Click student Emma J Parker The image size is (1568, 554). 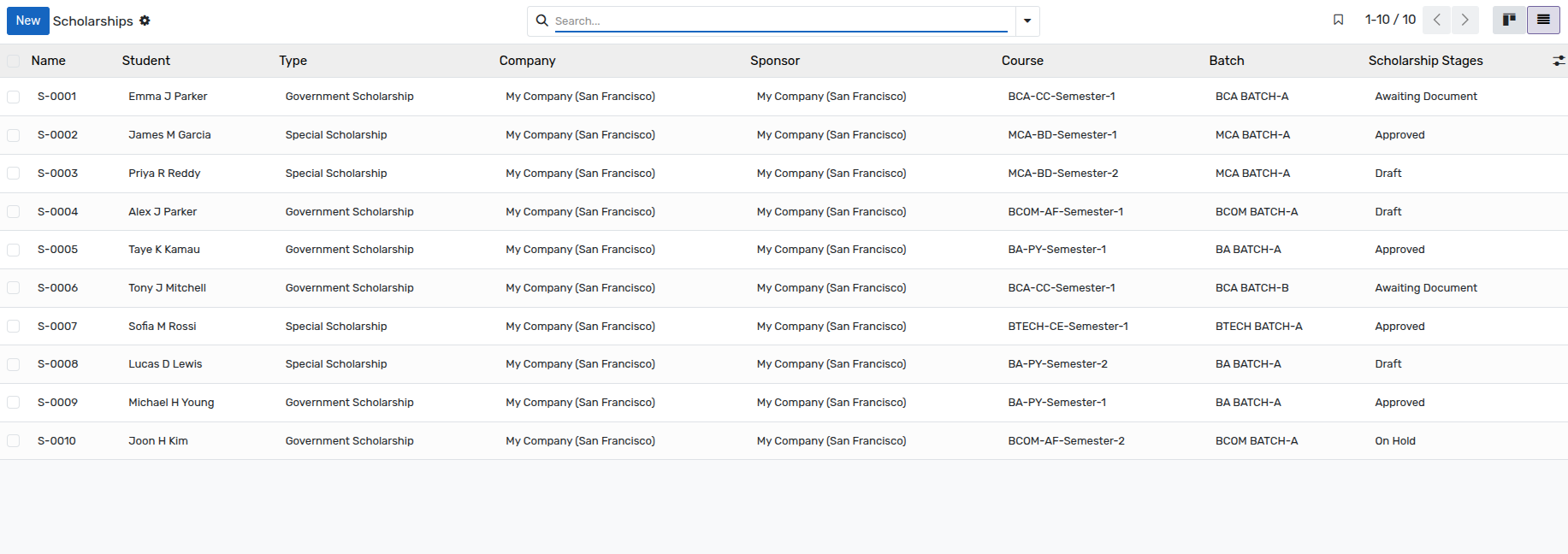coord(168,97)
